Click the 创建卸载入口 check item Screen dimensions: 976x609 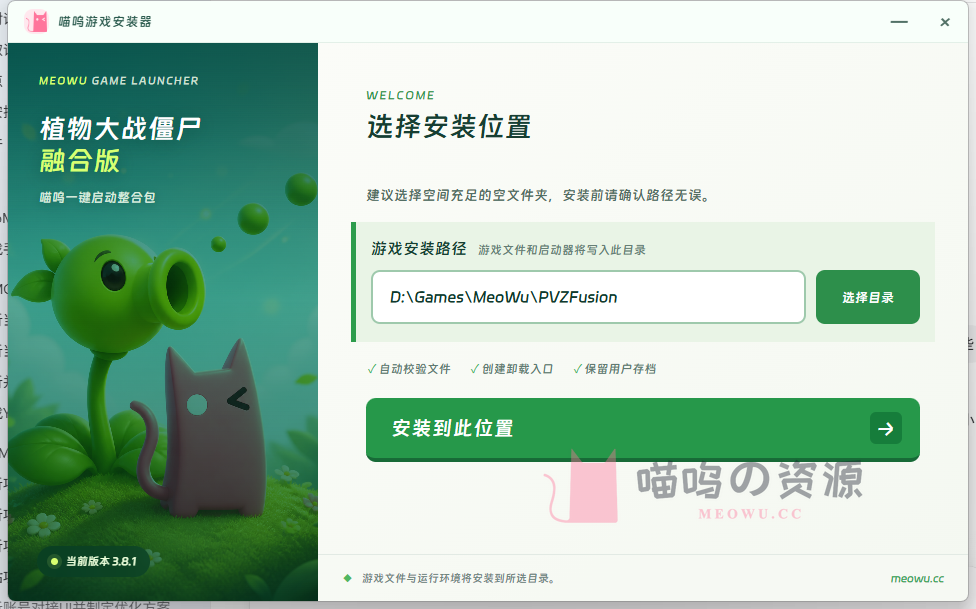512,369
